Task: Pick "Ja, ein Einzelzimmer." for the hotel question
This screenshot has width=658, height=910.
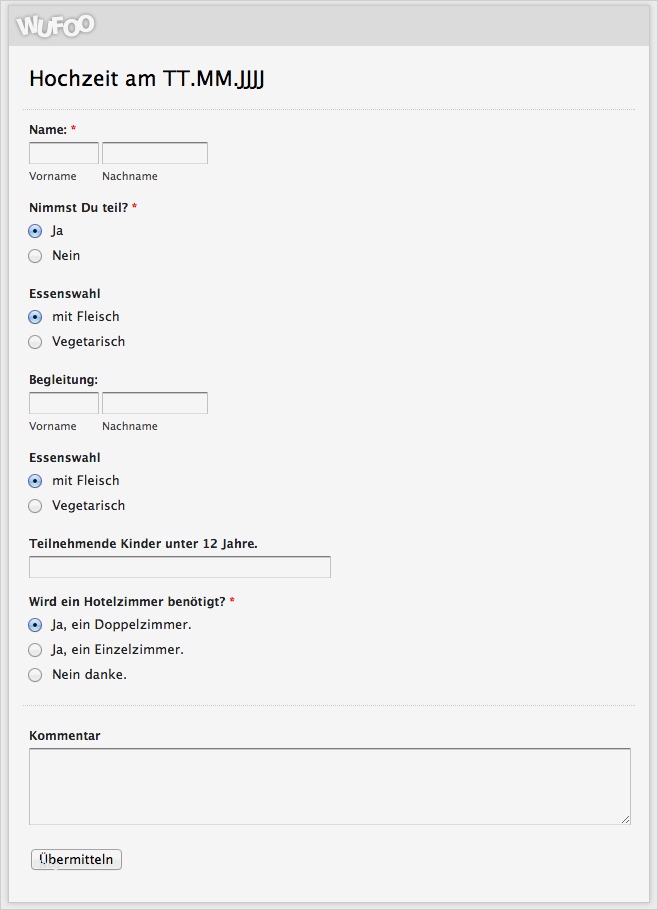Action: [35, 649]
